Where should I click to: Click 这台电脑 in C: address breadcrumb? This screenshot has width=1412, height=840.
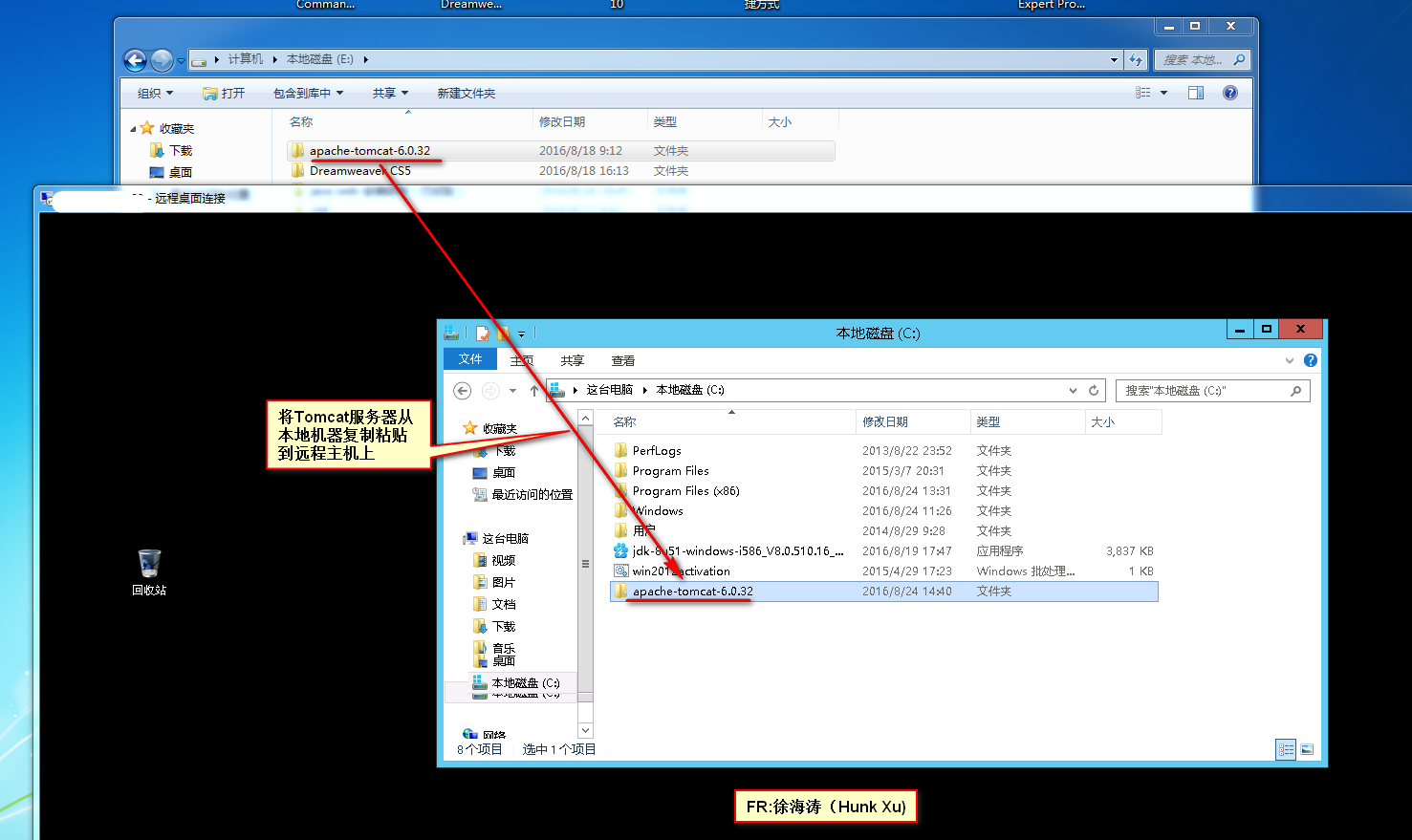610,390
